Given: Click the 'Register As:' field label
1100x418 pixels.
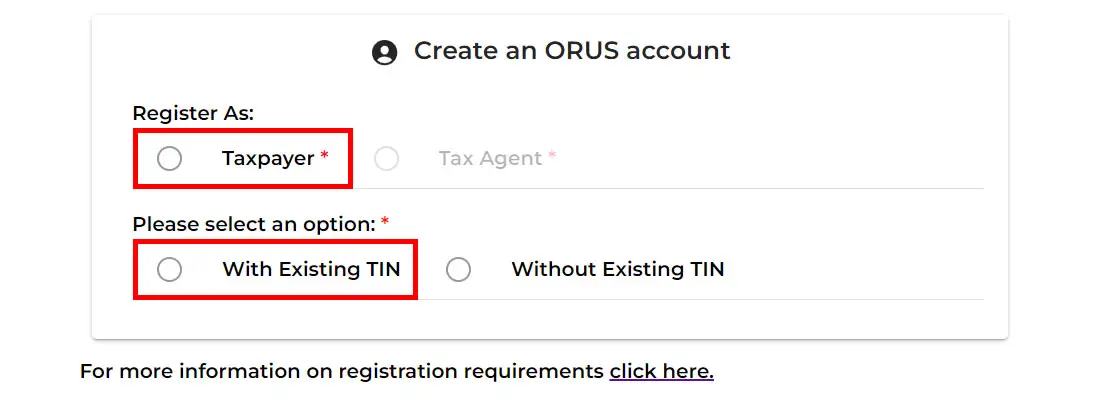Looking at the screenshot, I should (x=193, y=113).
